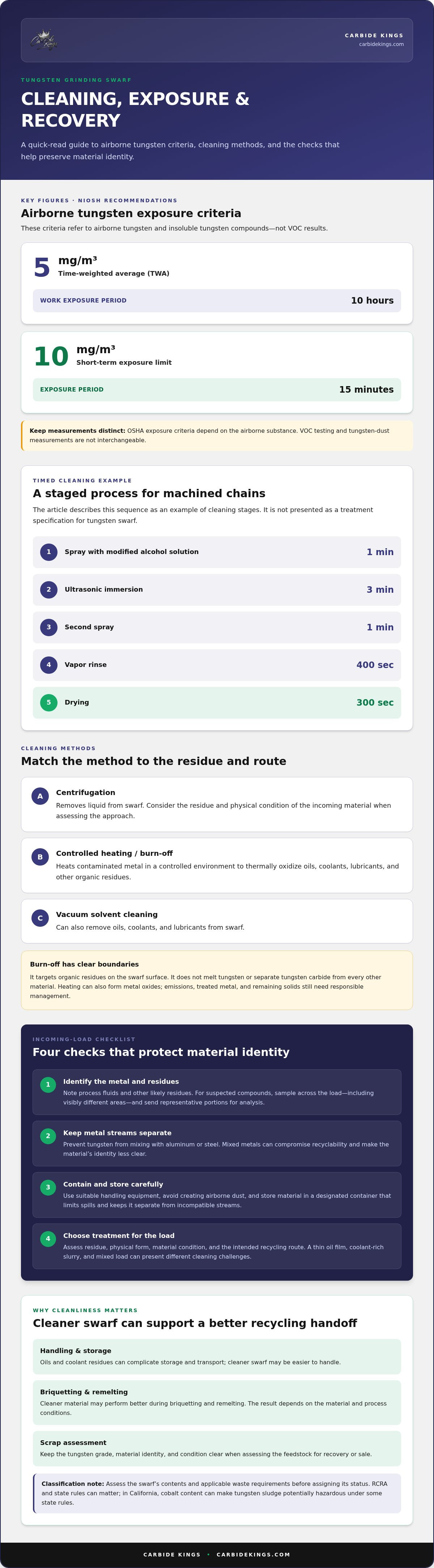This screenshot has width=434, height=1568.
Task: Click "1 min" in the modified alcohol spray row
Action: click(x=380, y=552)
